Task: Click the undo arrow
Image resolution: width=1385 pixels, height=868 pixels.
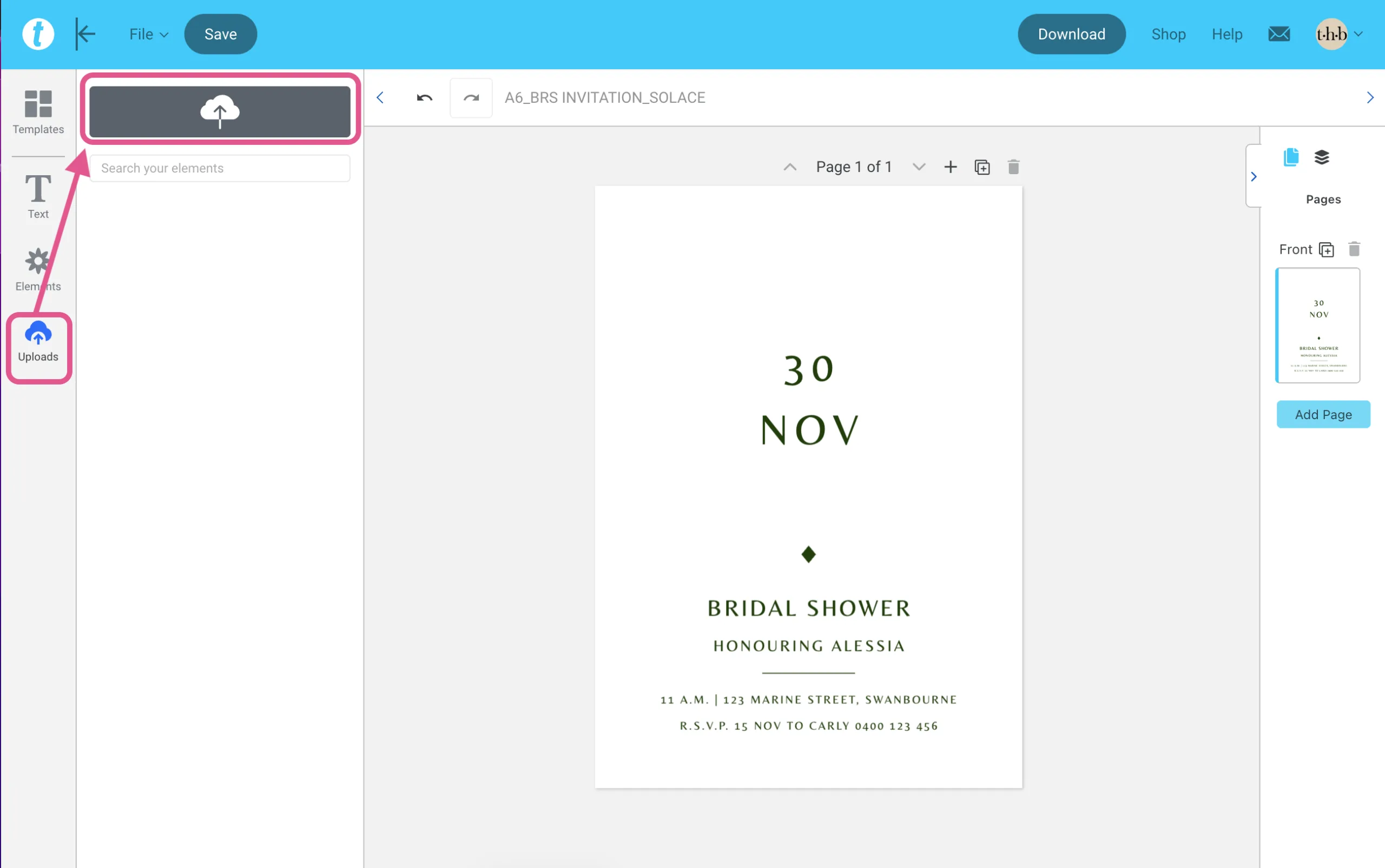Action: tap(424, 97)
